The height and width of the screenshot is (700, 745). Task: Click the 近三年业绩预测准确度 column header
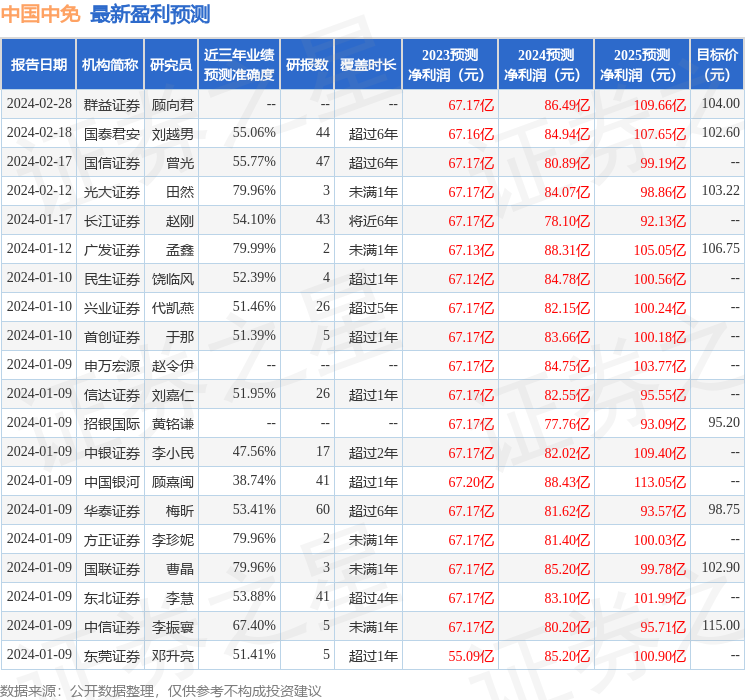(x=239, y=65)
